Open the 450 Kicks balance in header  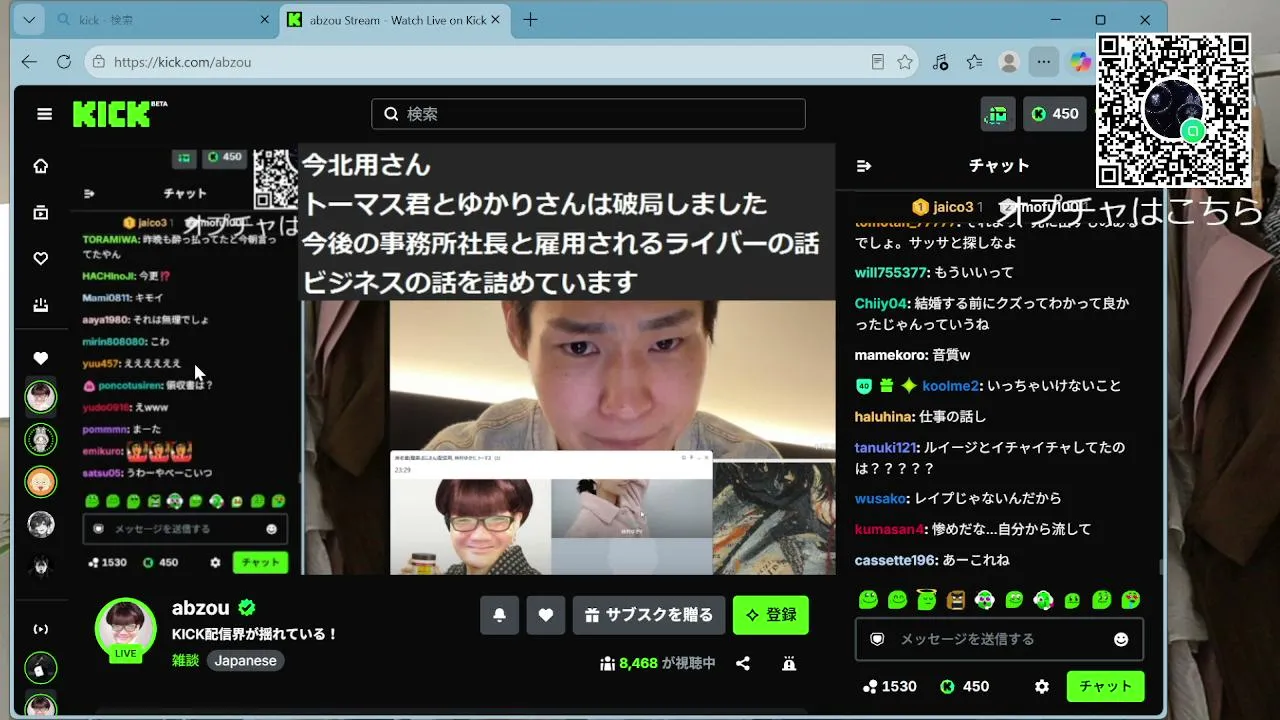pos(1055,114)
